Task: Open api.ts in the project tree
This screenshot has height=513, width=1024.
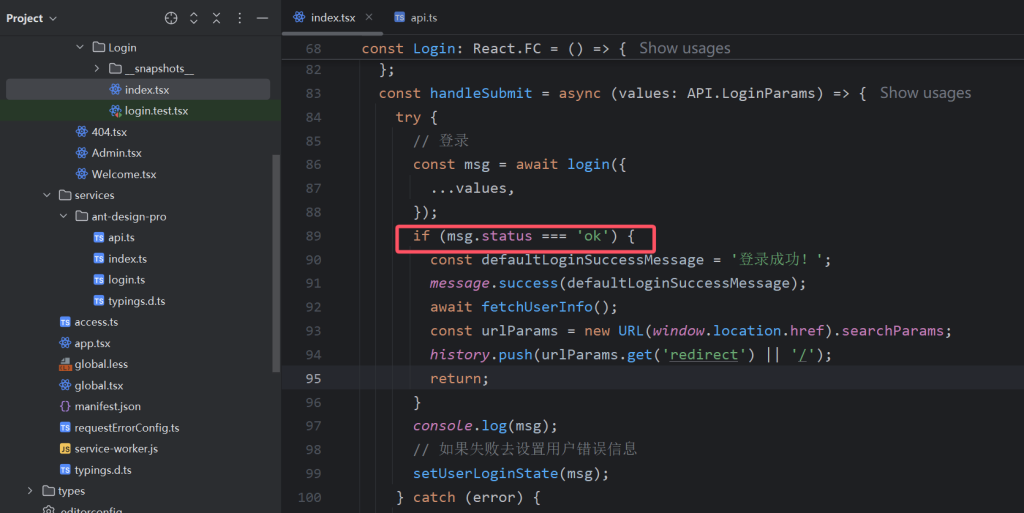Action: click(x=121, y=238)
